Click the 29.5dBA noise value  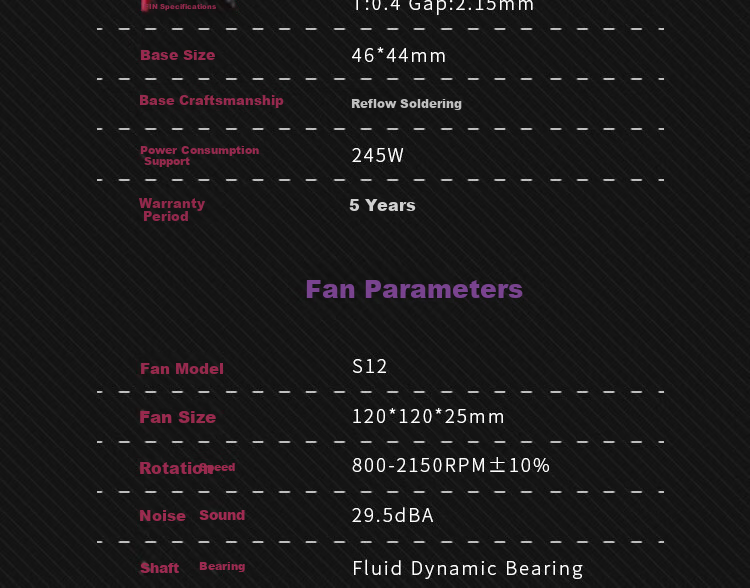(392, 516)
